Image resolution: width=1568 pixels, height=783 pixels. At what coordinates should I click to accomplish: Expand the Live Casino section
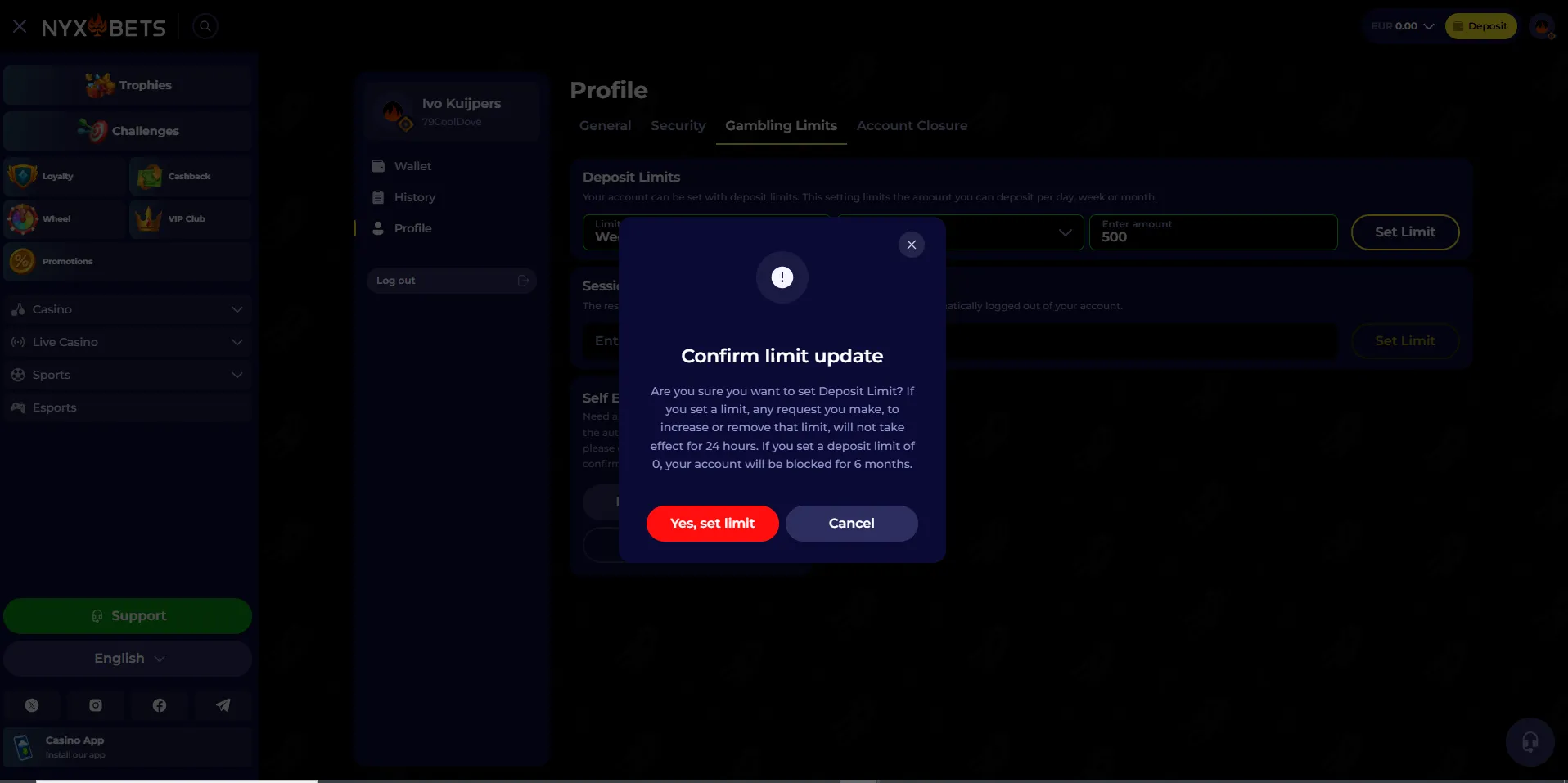(128, 342)
